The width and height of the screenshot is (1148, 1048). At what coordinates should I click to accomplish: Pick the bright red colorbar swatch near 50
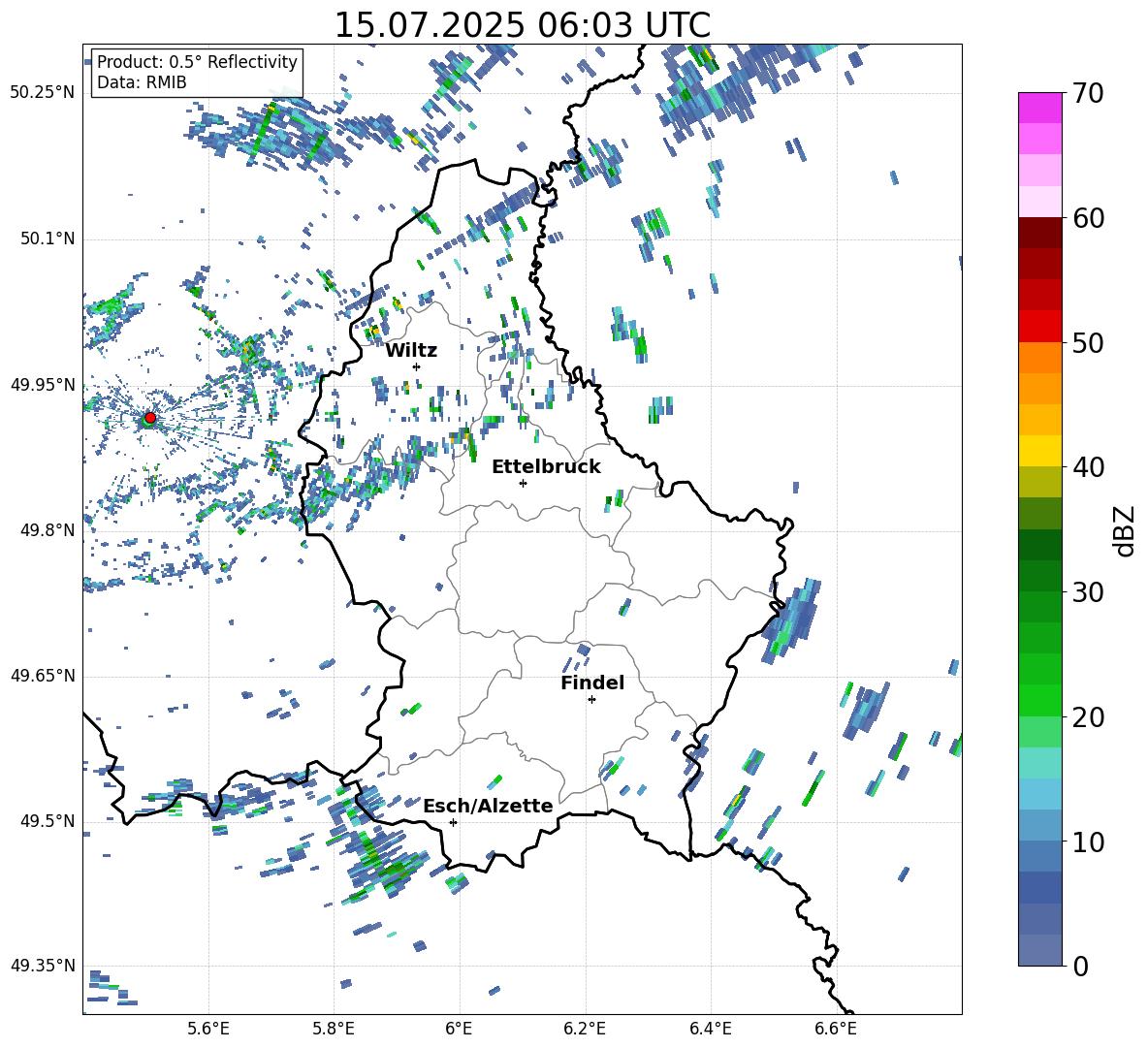pyautogui.click(x=1040, y=327)
